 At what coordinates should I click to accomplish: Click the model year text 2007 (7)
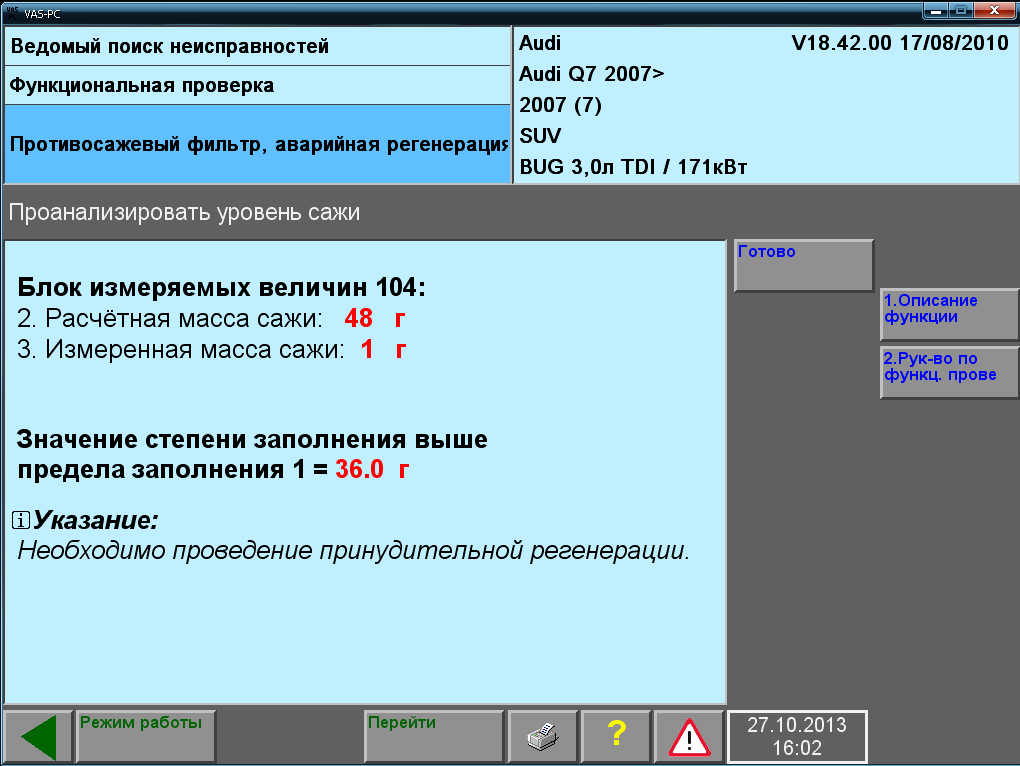point(560,105)
